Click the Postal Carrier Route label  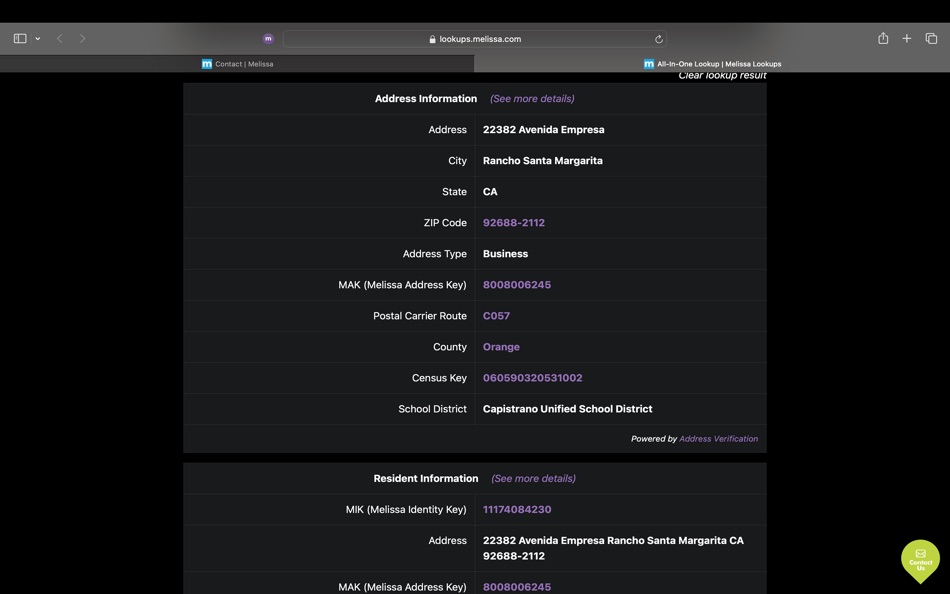(420, 316)
